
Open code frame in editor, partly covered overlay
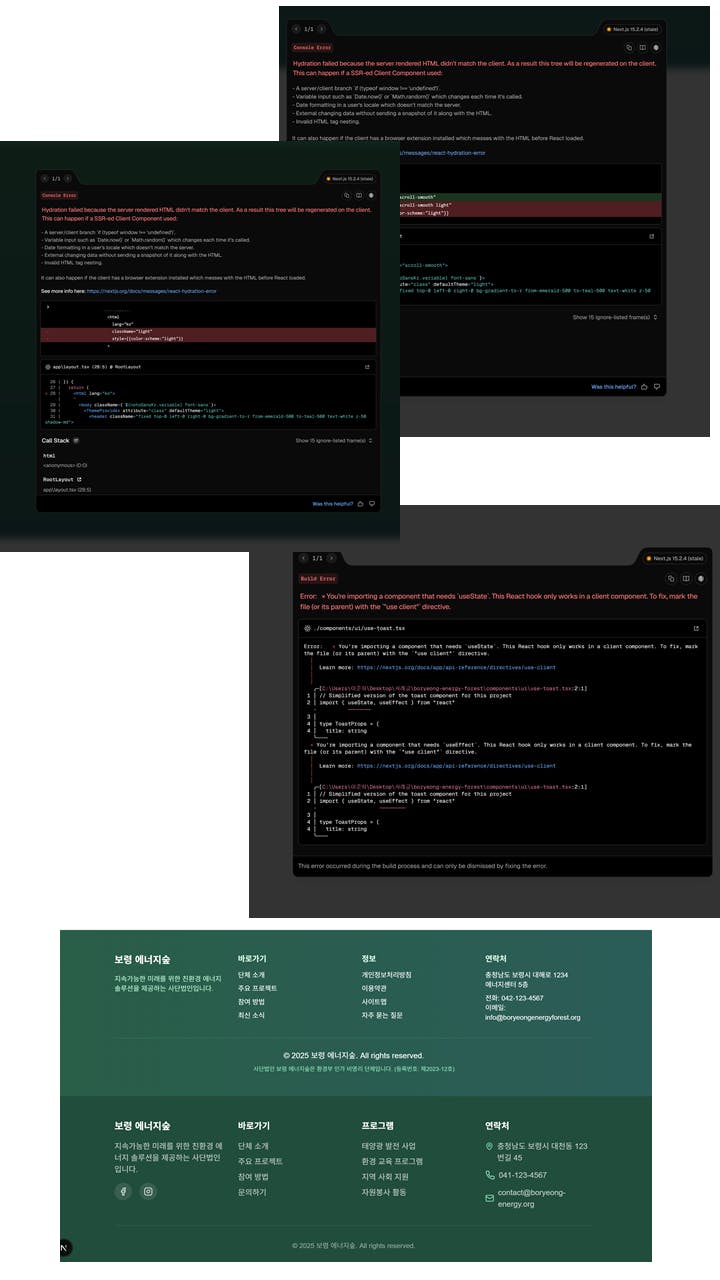pos(652,236)
